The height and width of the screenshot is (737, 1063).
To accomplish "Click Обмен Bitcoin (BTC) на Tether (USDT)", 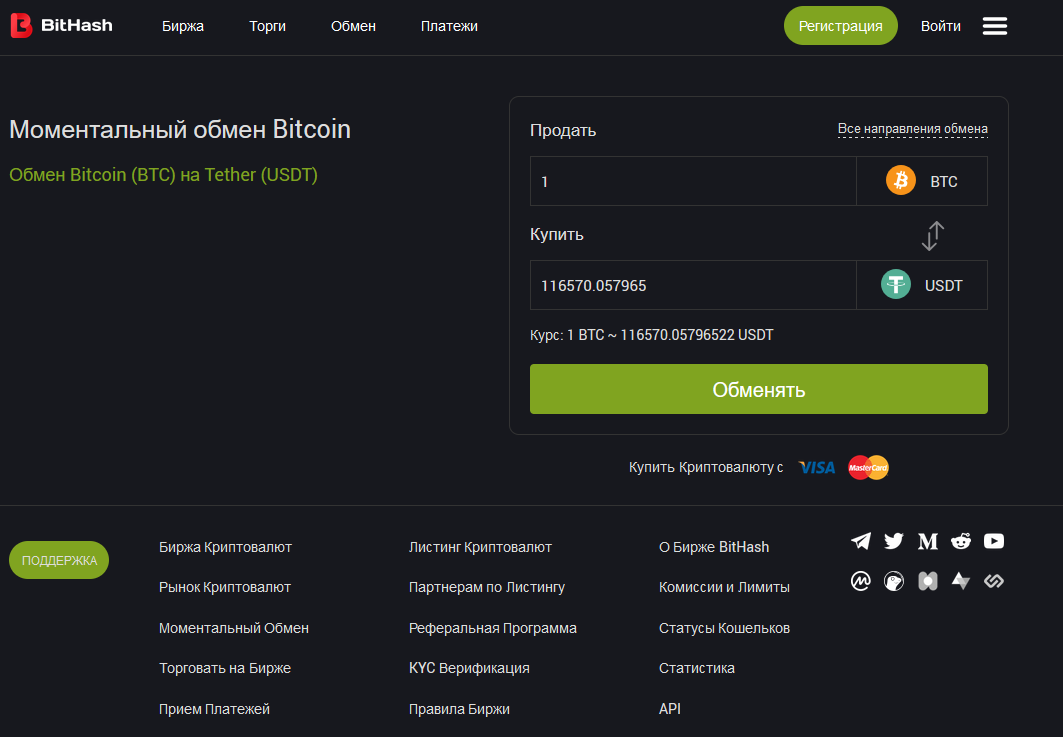I will 163,175.
